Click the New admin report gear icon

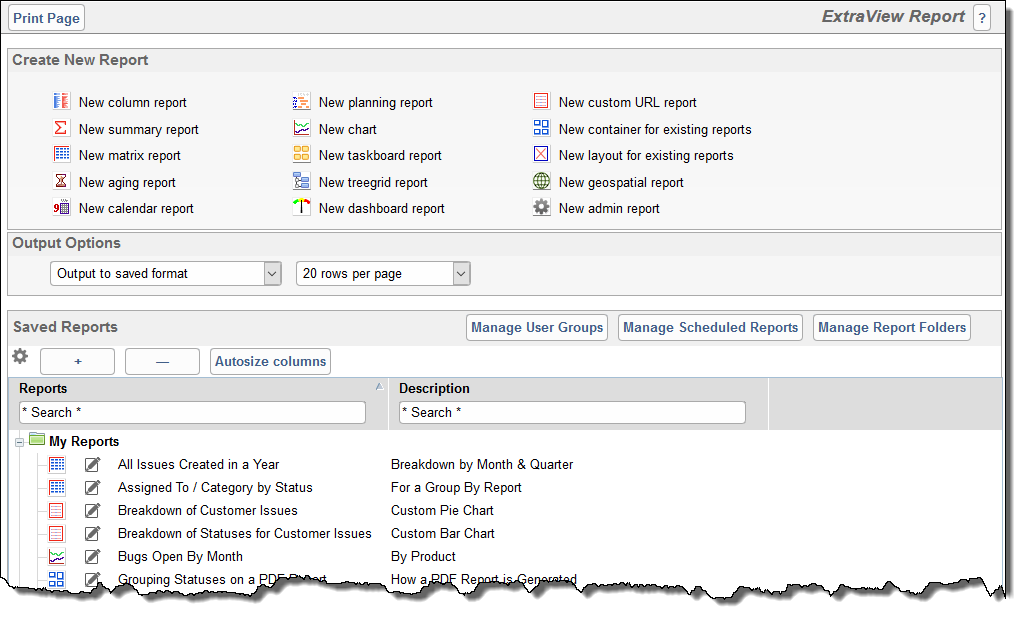[541, 208]
